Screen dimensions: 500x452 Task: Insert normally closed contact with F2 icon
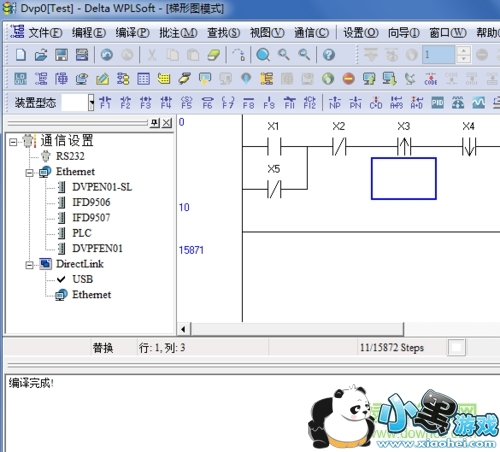125,103
